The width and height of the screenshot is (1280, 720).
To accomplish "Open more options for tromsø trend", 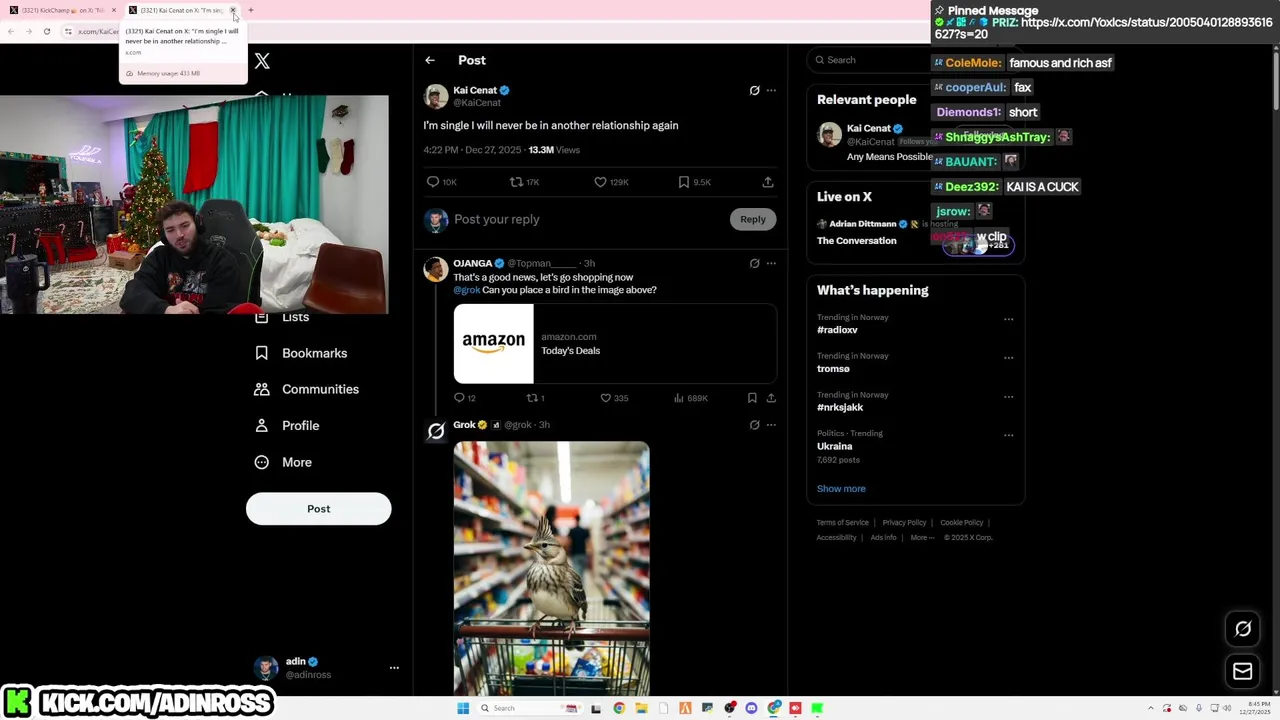I will pos(1008,358).
